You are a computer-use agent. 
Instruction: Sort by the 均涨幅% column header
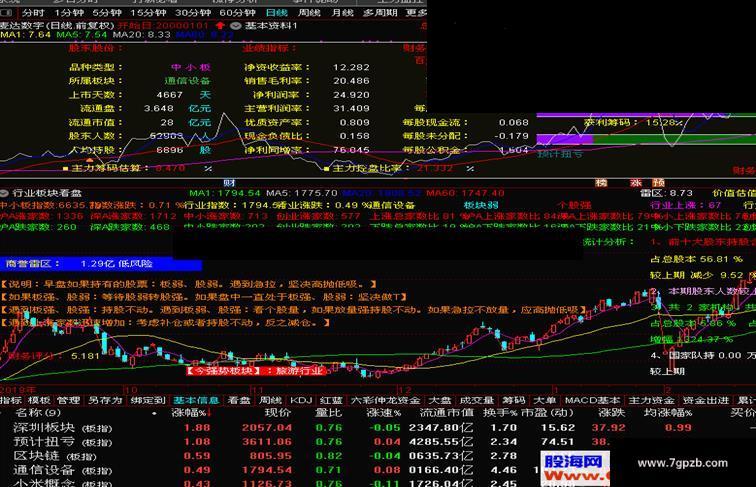(668, 413)
